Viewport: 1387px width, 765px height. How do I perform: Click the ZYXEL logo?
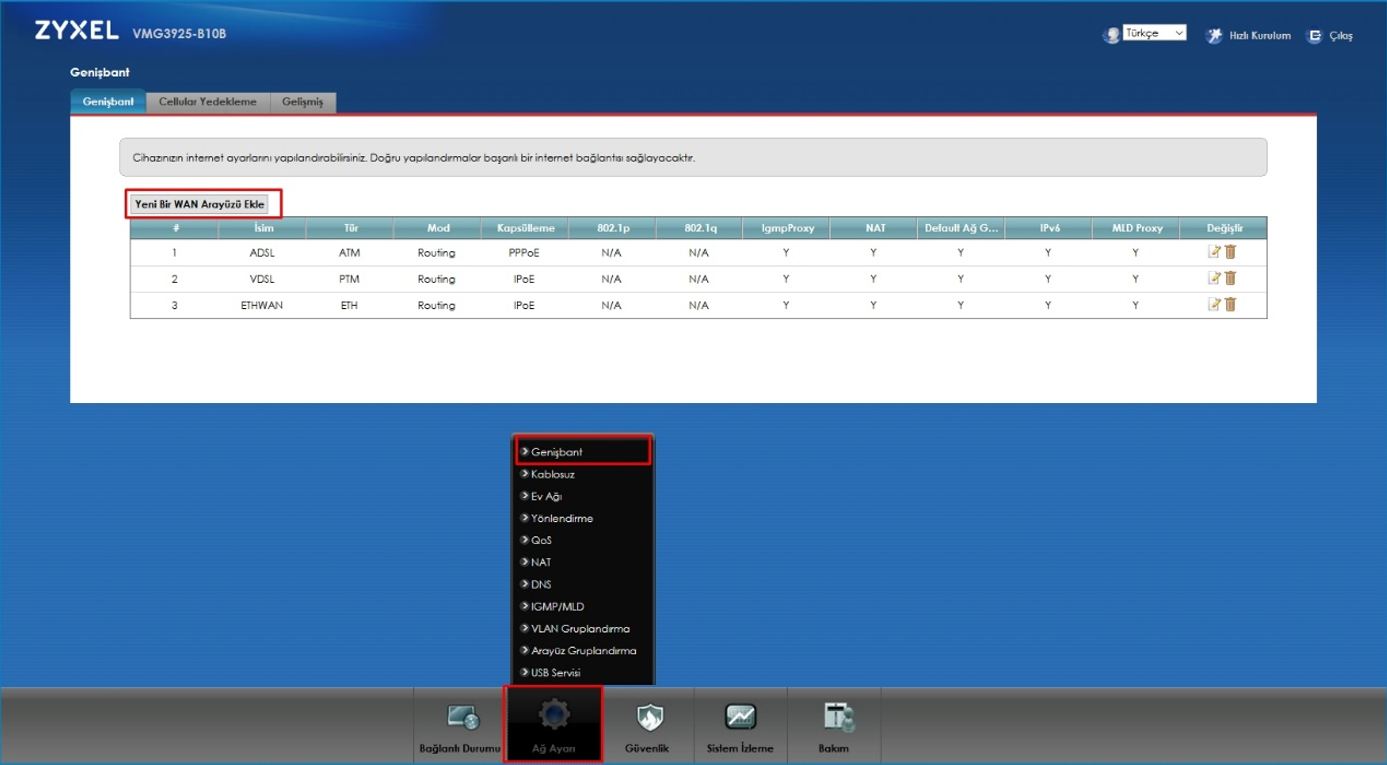click(x=76, y=31)
